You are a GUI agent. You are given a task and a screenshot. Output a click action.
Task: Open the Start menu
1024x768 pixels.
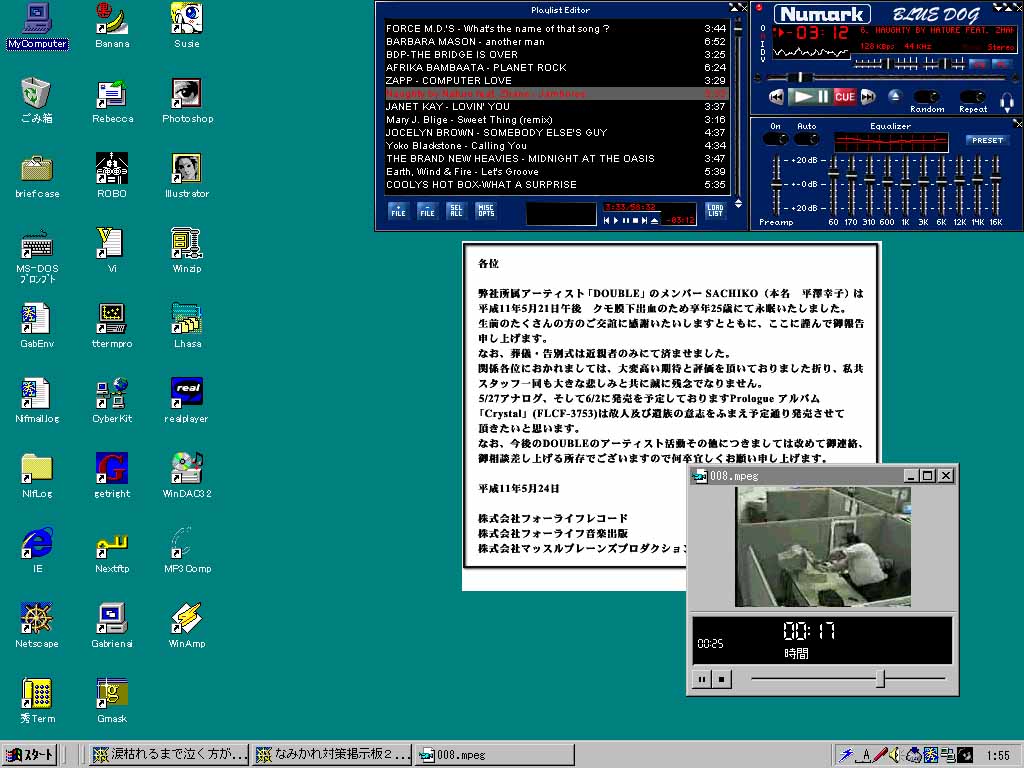pos(30,754)
